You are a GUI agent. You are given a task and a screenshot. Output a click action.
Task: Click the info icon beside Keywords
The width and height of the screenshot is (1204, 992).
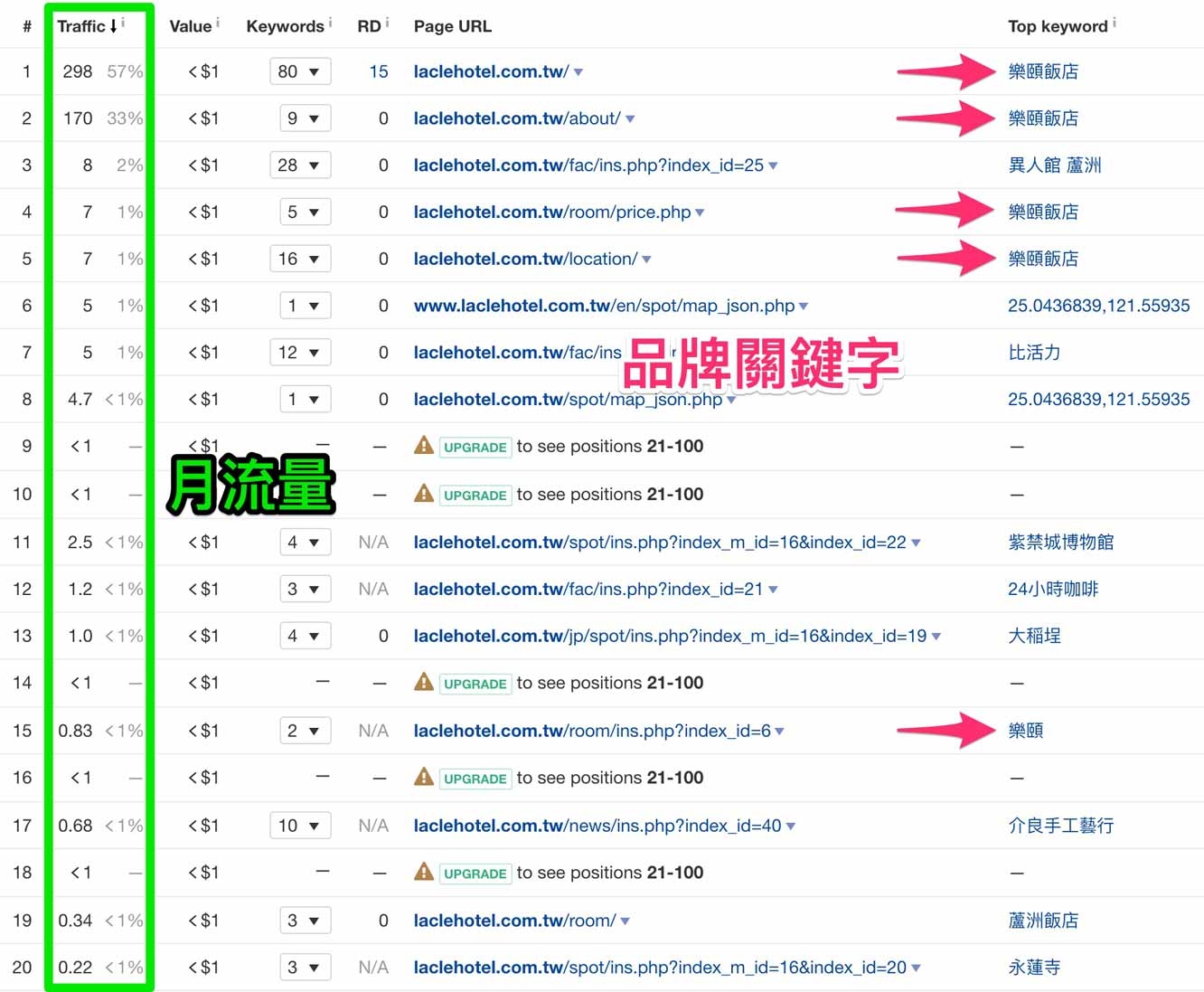(x=330, y=22)
